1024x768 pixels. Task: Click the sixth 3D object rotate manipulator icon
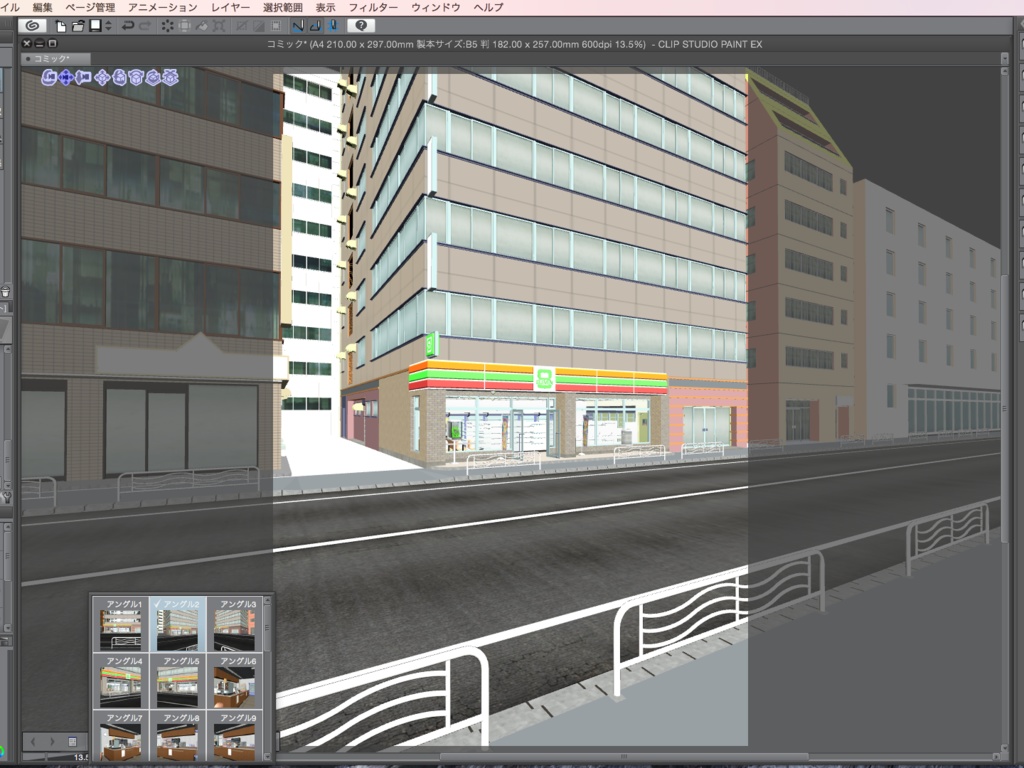(x=136, y=78)
